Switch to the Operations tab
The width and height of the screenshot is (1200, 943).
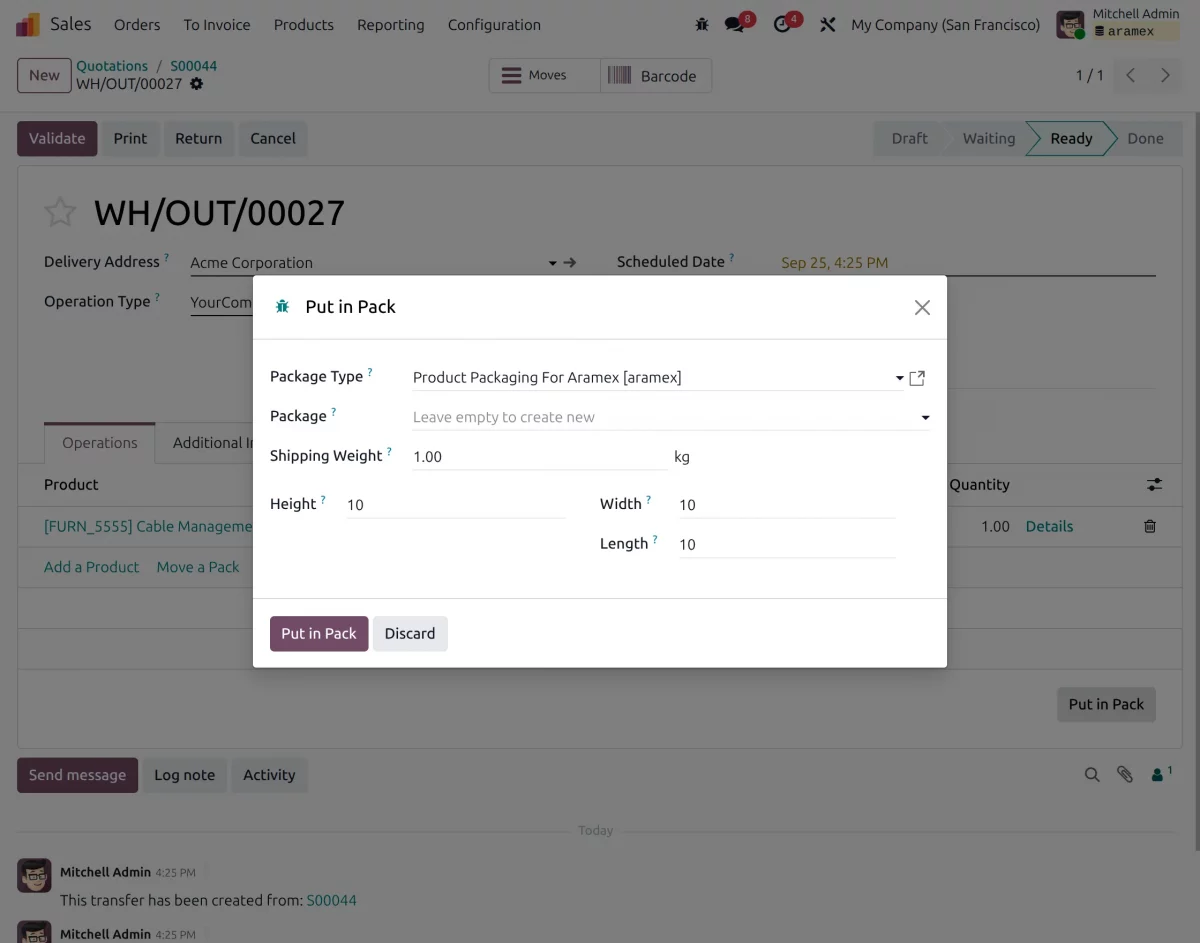pyautogui.click(x=100, y=443)
